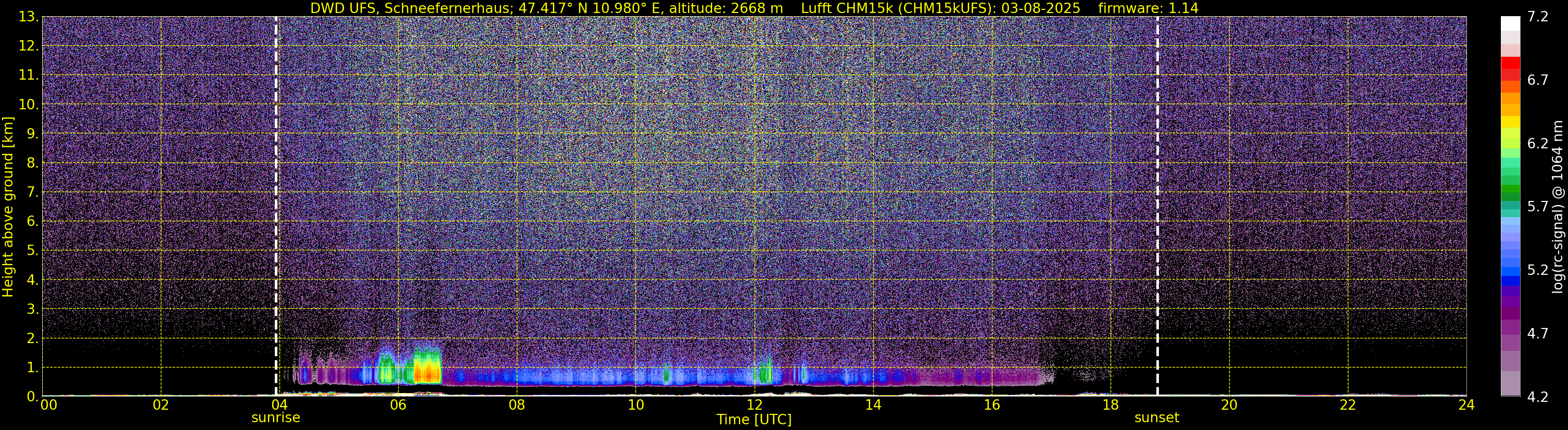
Task: Click the colorbar tick label '5.2'
Action: pyautogui.click(x=1538, y=270)
